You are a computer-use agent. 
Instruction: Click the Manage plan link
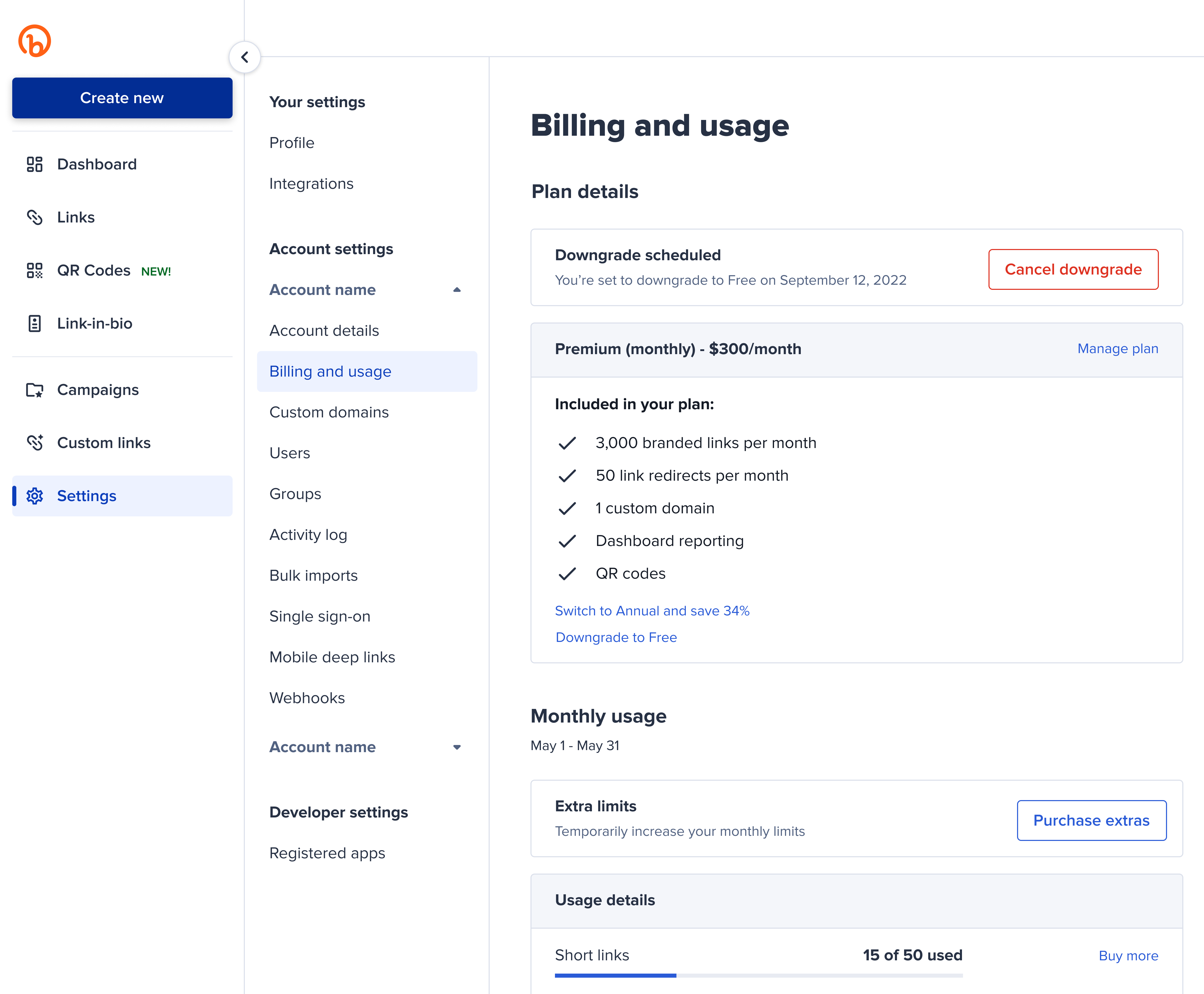click(x=1118, y=349)
